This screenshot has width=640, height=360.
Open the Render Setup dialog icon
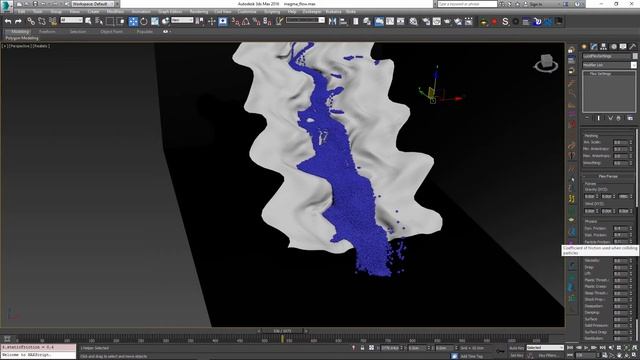(427, 21)
